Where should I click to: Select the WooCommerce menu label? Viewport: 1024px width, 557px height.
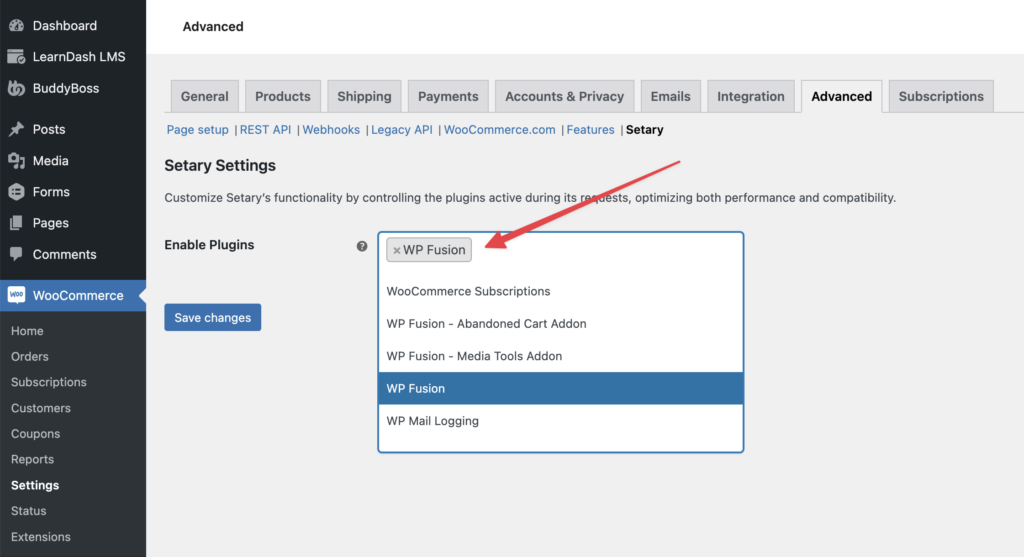(78, 296)
